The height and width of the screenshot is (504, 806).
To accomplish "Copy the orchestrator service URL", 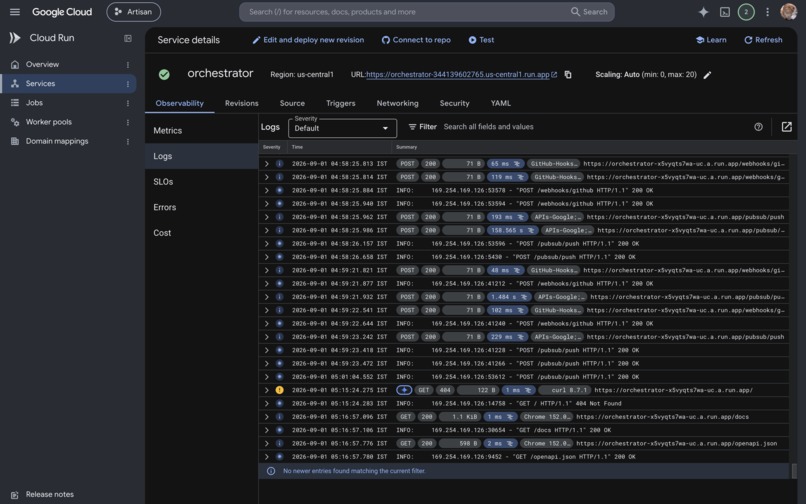I will tap(568, 75).
